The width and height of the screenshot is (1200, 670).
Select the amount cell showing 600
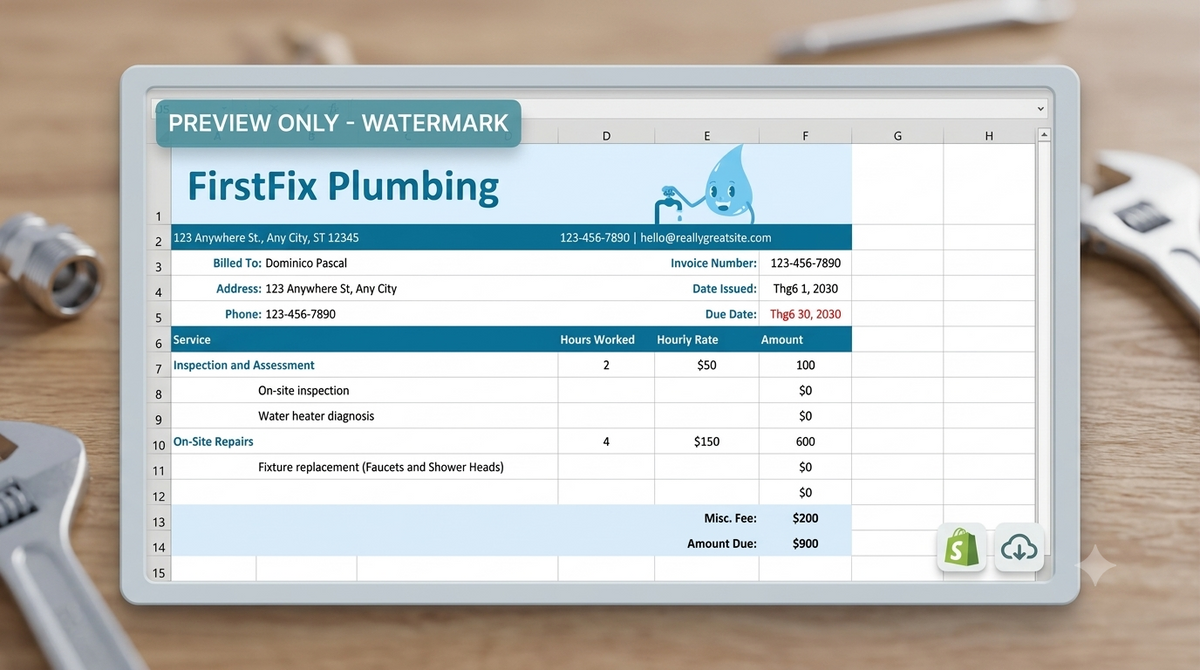805,441
